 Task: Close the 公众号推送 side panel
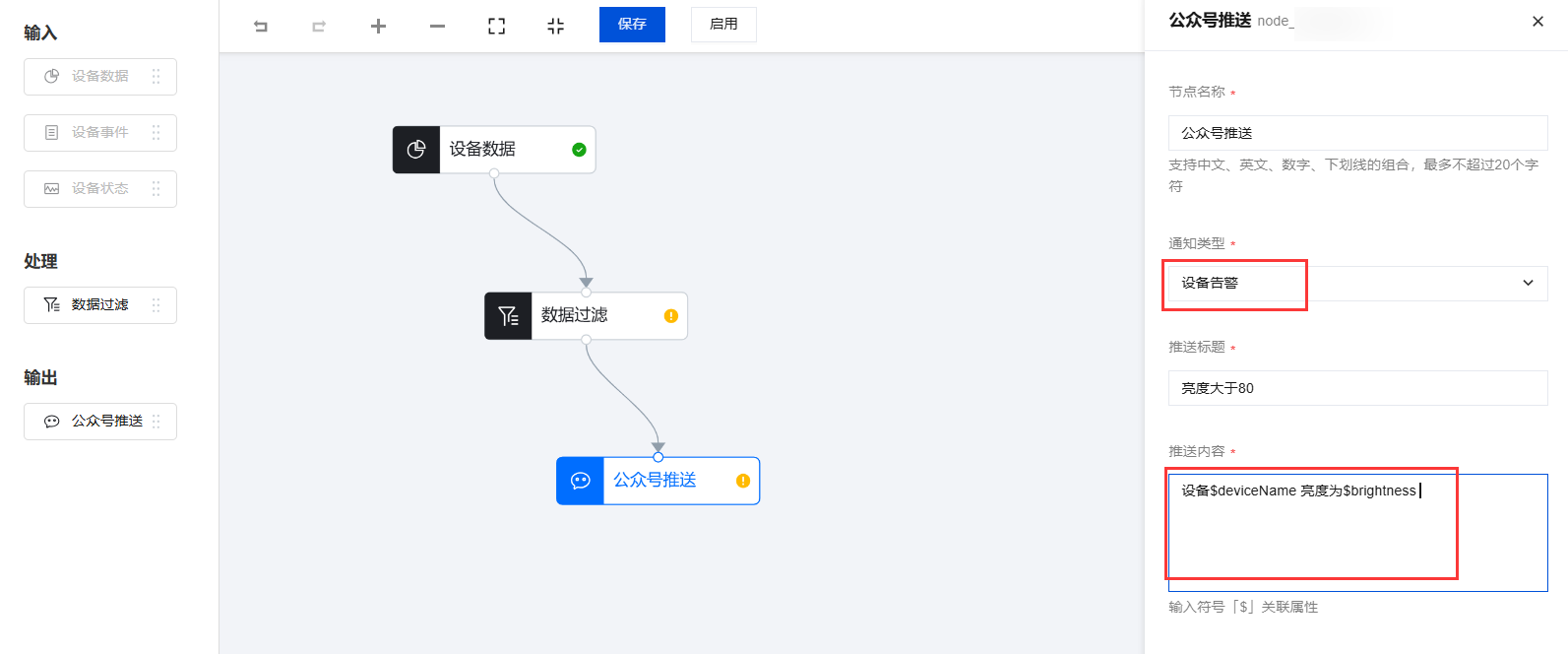[1537, 21]
